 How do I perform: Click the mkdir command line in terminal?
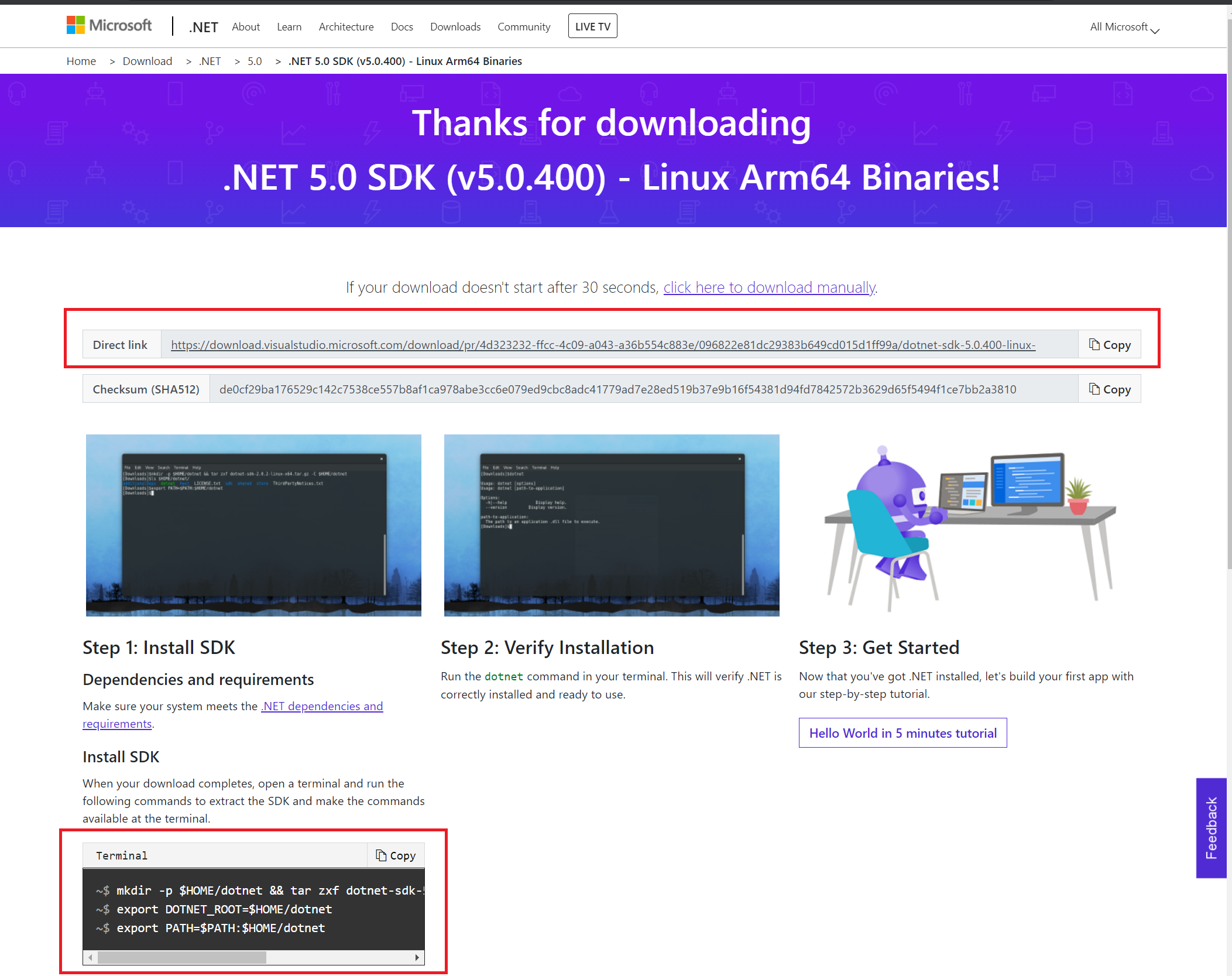pos(260,891)
